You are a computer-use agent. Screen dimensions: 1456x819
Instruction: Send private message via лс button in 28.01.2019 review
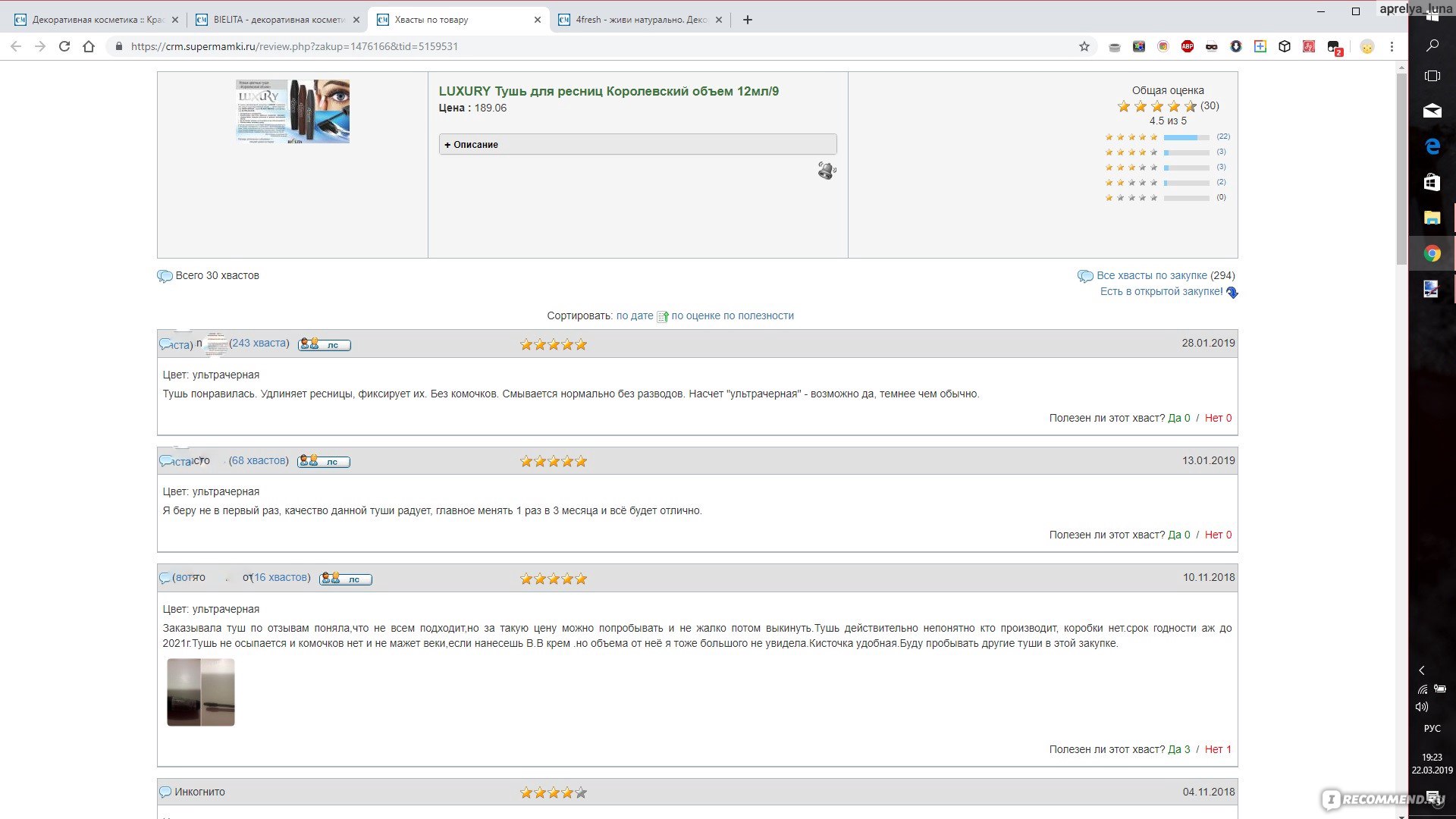325,344
